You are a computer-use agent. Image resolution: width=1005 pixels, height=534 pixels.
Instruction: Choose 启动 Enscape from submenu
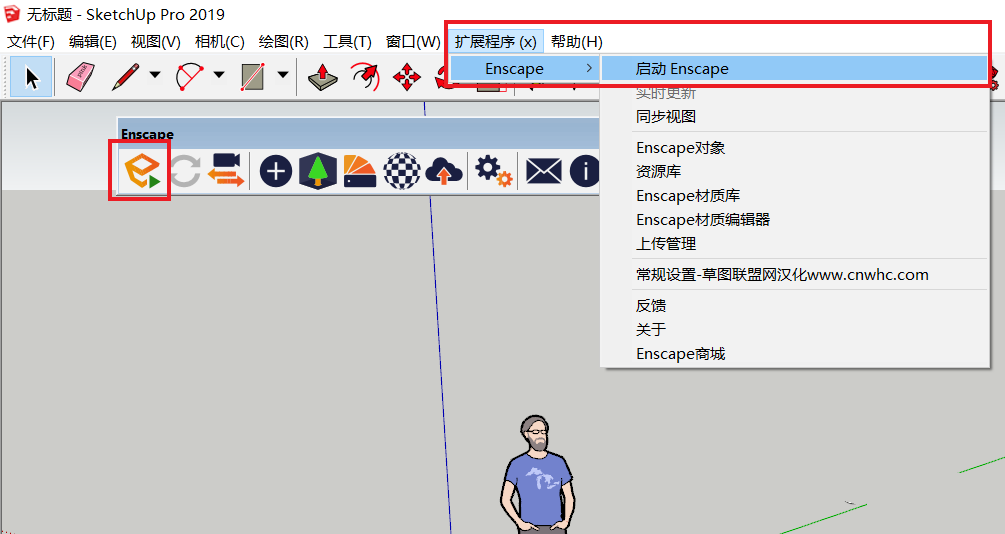click(x=794, y=69)
